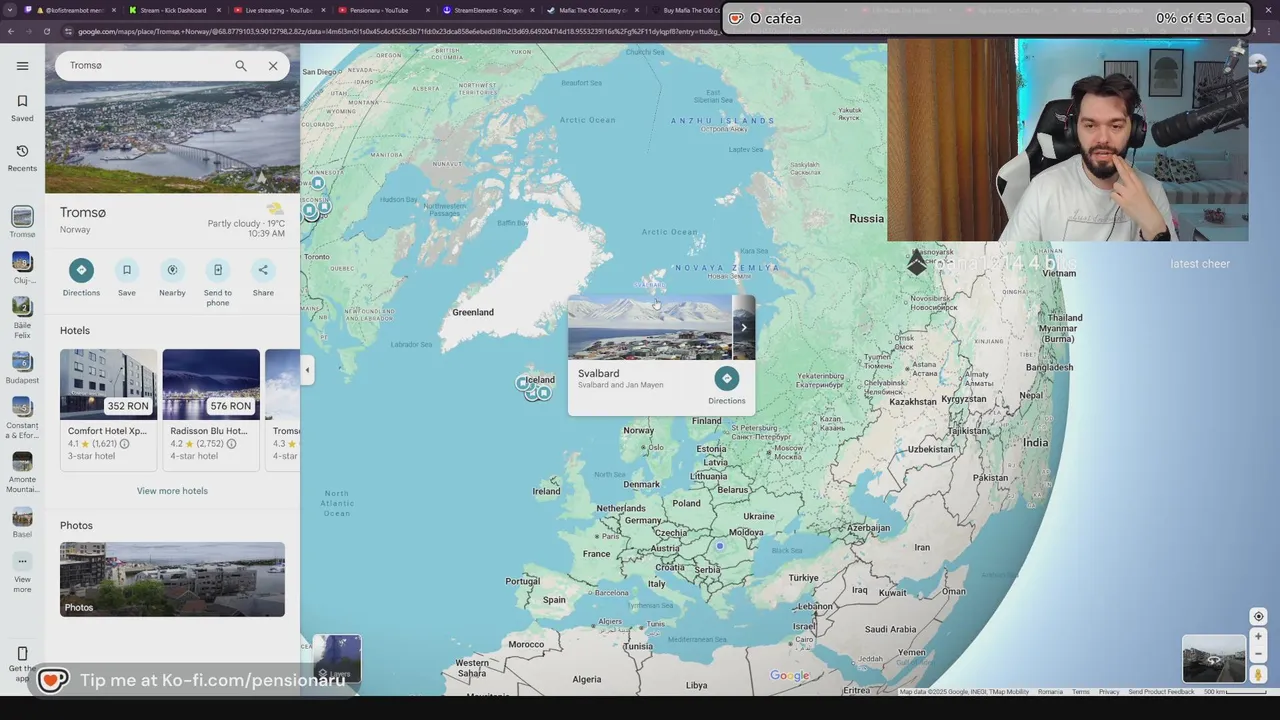Show next Svalbard photo with the arrow

click(x=743, y=328)
